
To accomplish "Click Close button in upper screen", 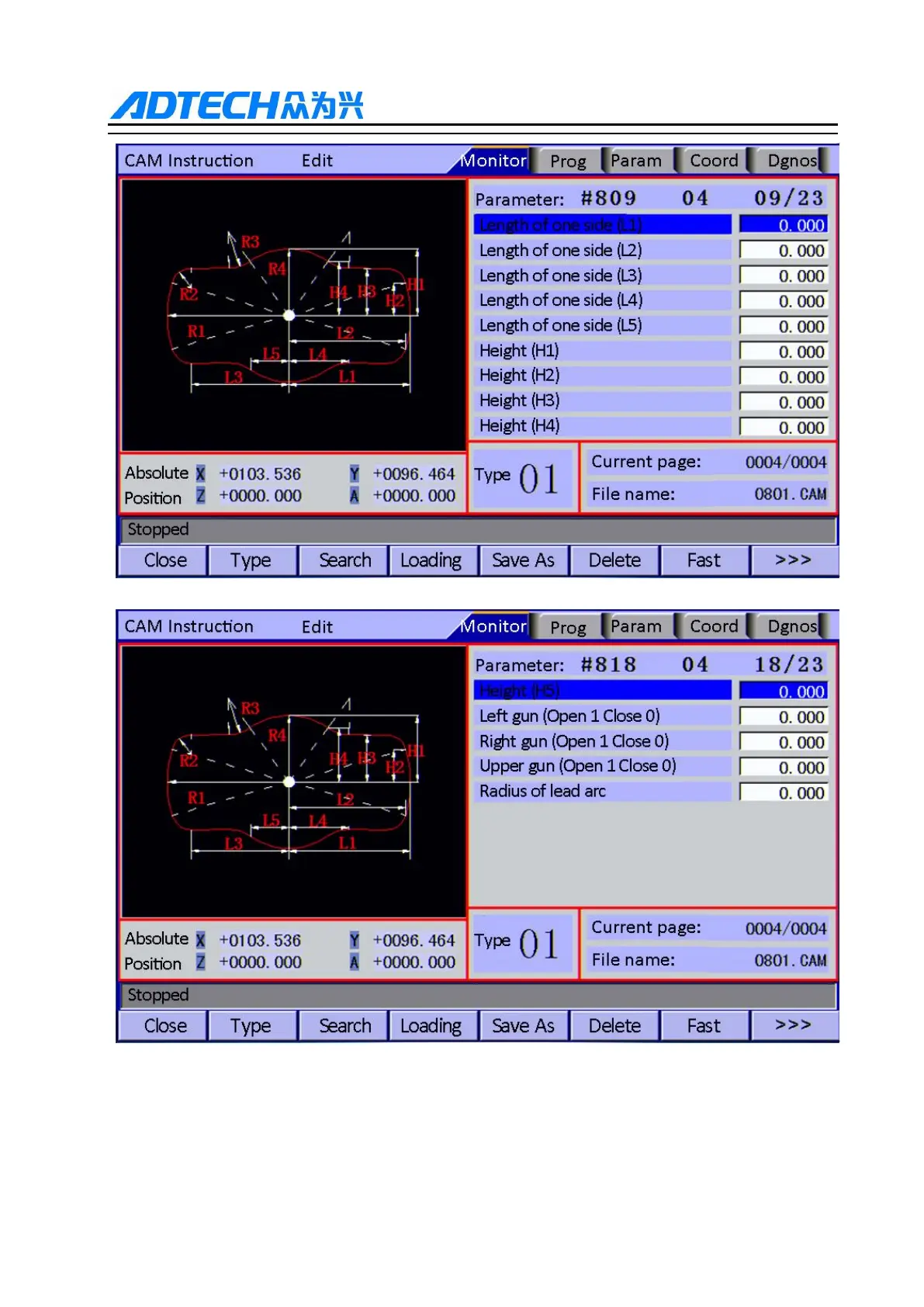I will pos(164,560).
